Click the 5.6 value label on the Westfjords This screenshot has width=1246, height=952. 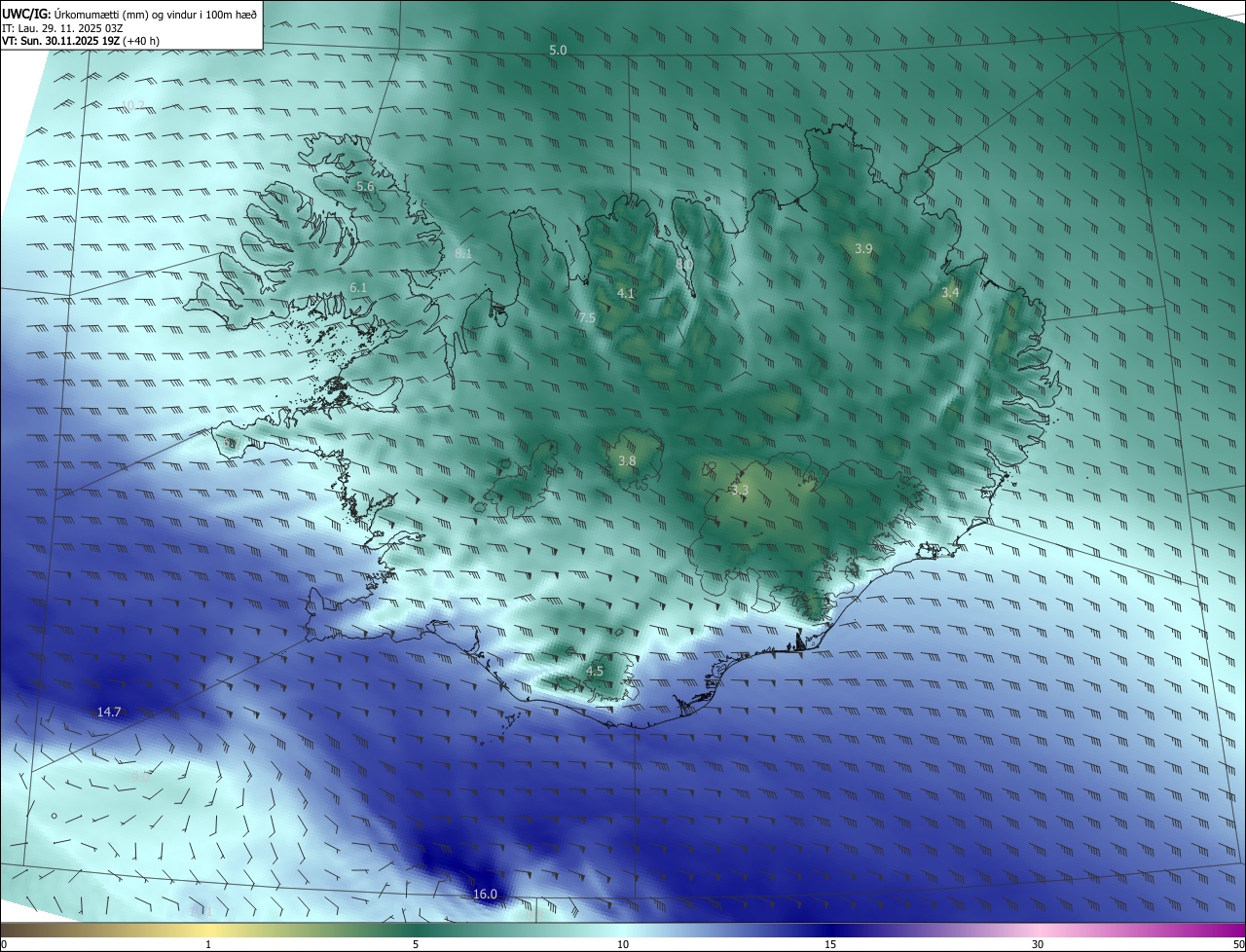coord(365,186)
